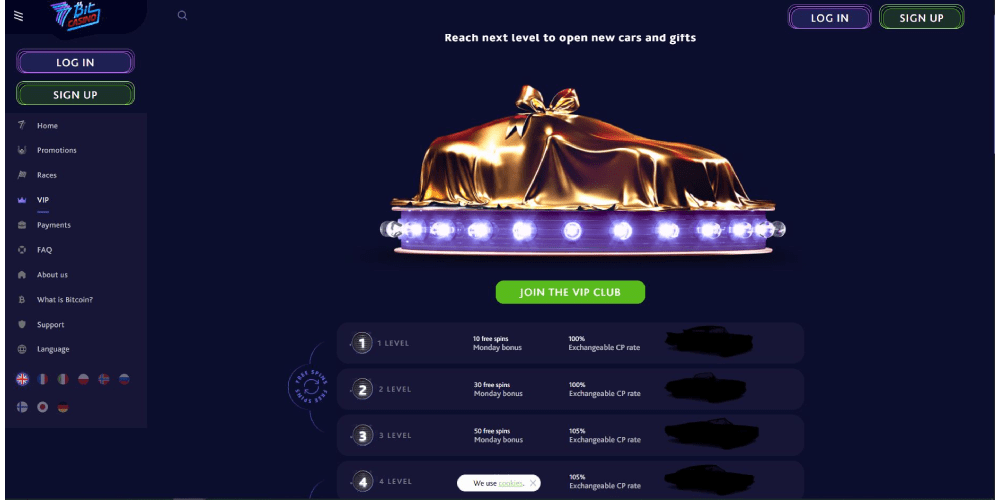The height and width of the screenshot is (500, 1000).
Task: Dismiss the cookies notice
Action: coord(533,483)
